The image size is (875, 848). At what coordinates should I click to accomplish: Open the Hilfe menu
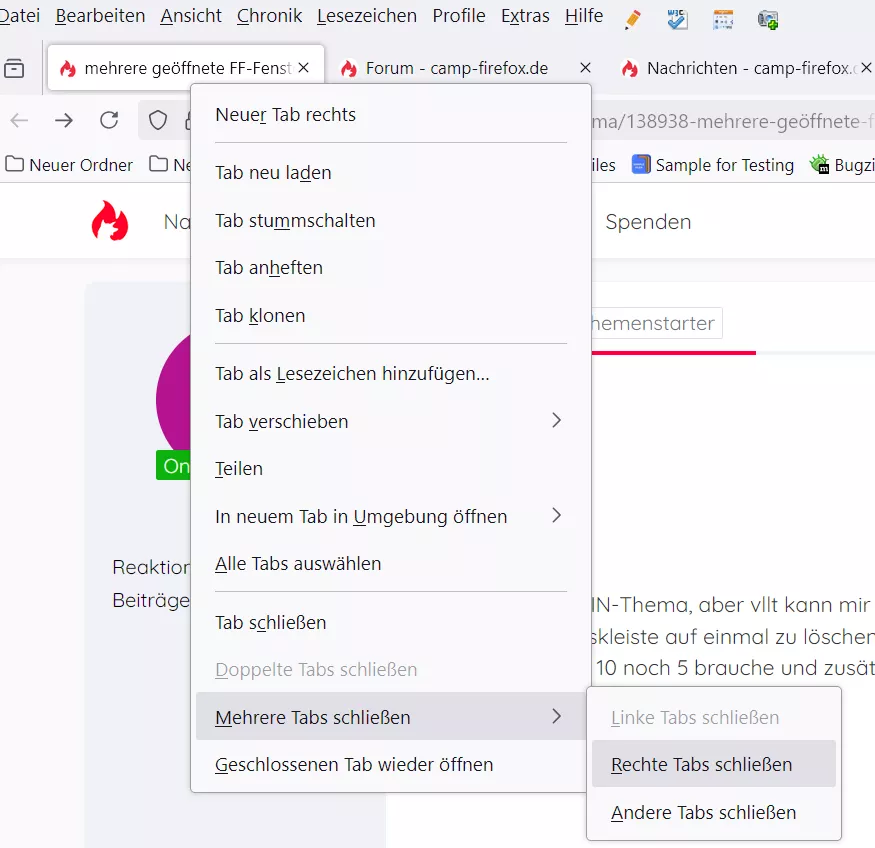[x=584, y=16]
